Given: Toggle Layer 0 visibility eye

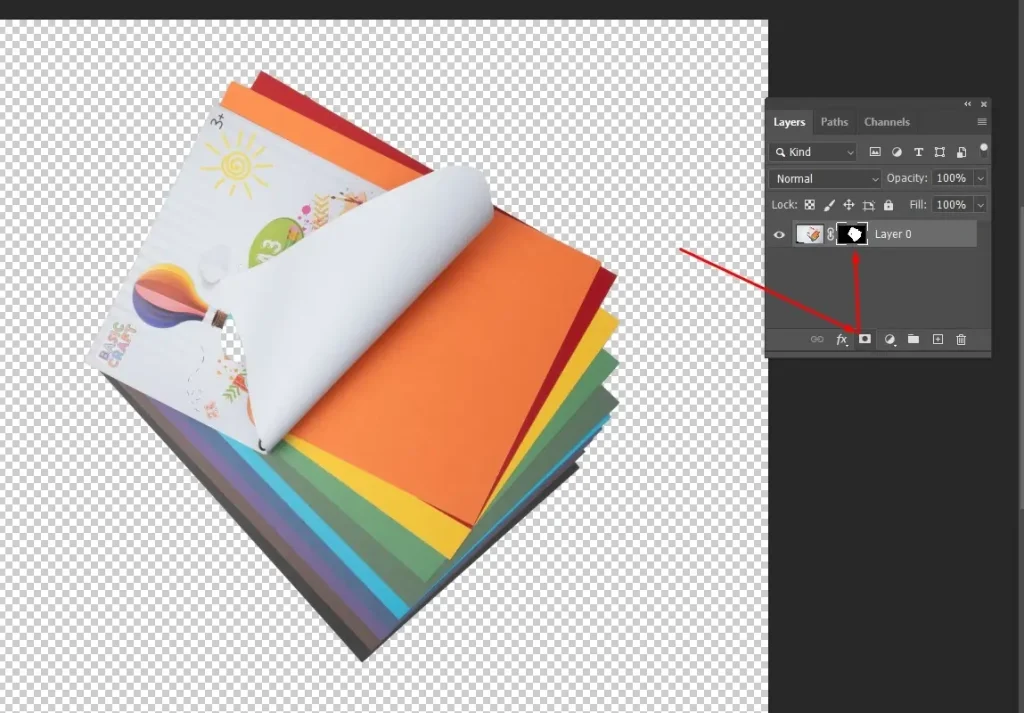Looking at the screenshot, I should [778, 234].
